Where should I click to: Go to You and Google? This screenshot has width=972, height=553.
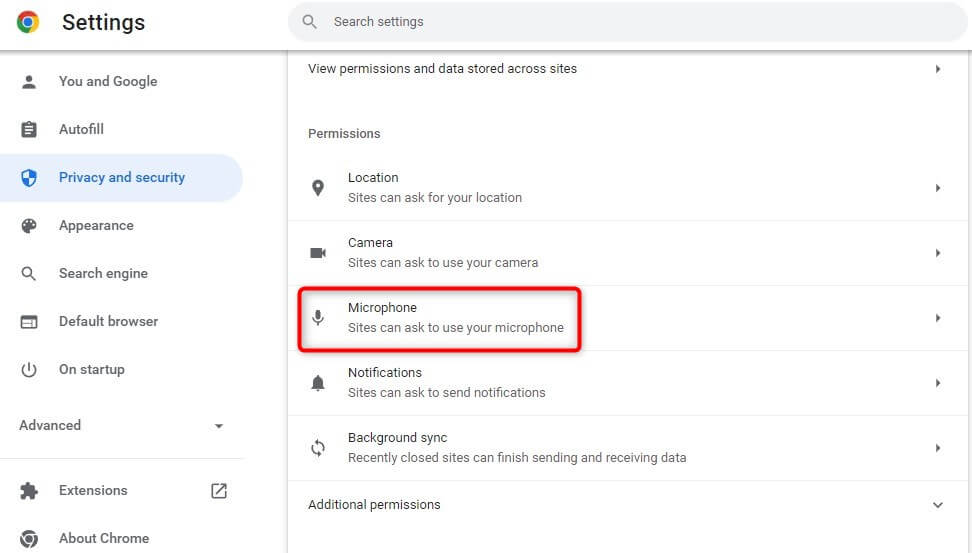pos(107,82)
